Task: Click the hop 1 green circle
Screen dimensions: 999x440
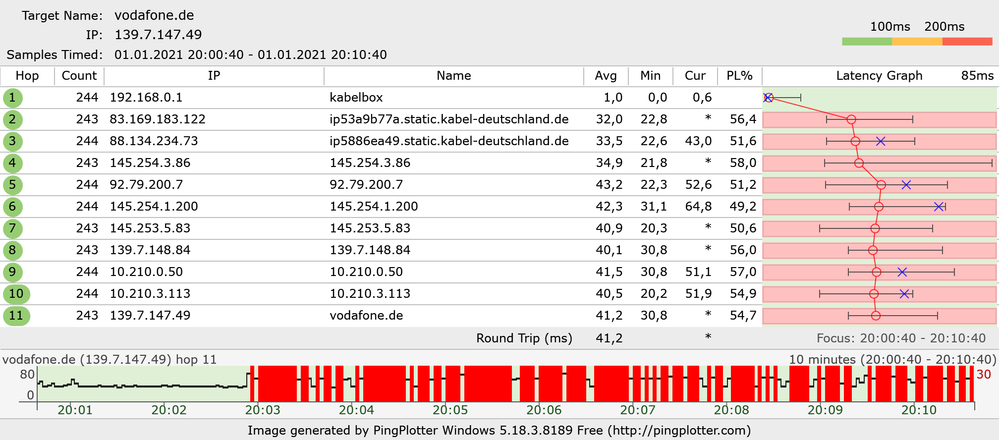Action: point(13,98)
